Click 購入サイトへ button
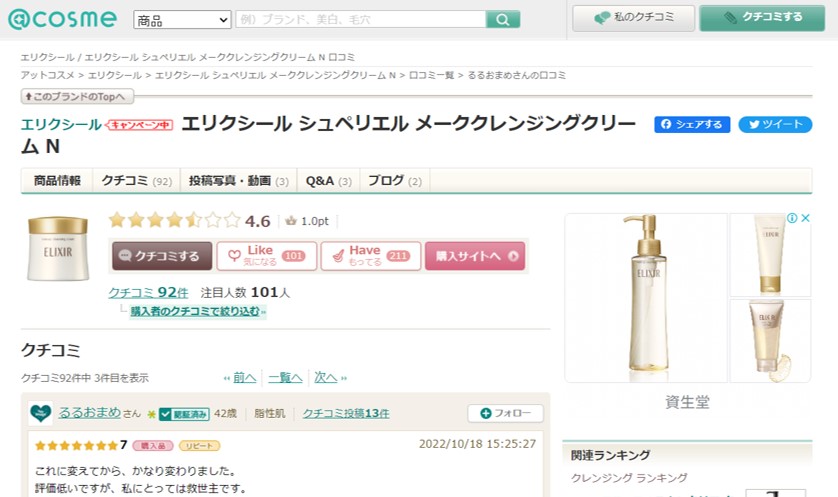Screen dimensions: 838x497 pyautogui.click(x=475, y=256)
